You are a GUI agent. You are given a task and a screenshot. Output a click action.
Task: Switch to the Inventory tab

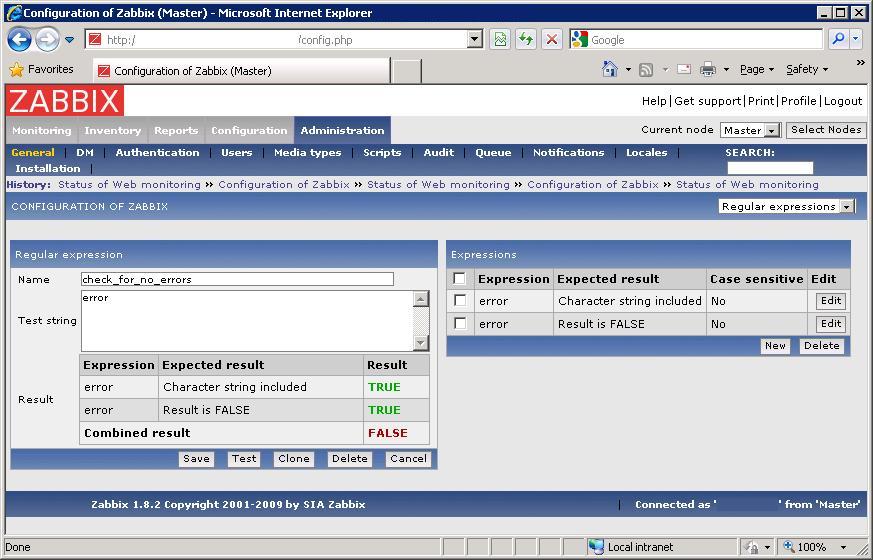[x=112, y=130]
